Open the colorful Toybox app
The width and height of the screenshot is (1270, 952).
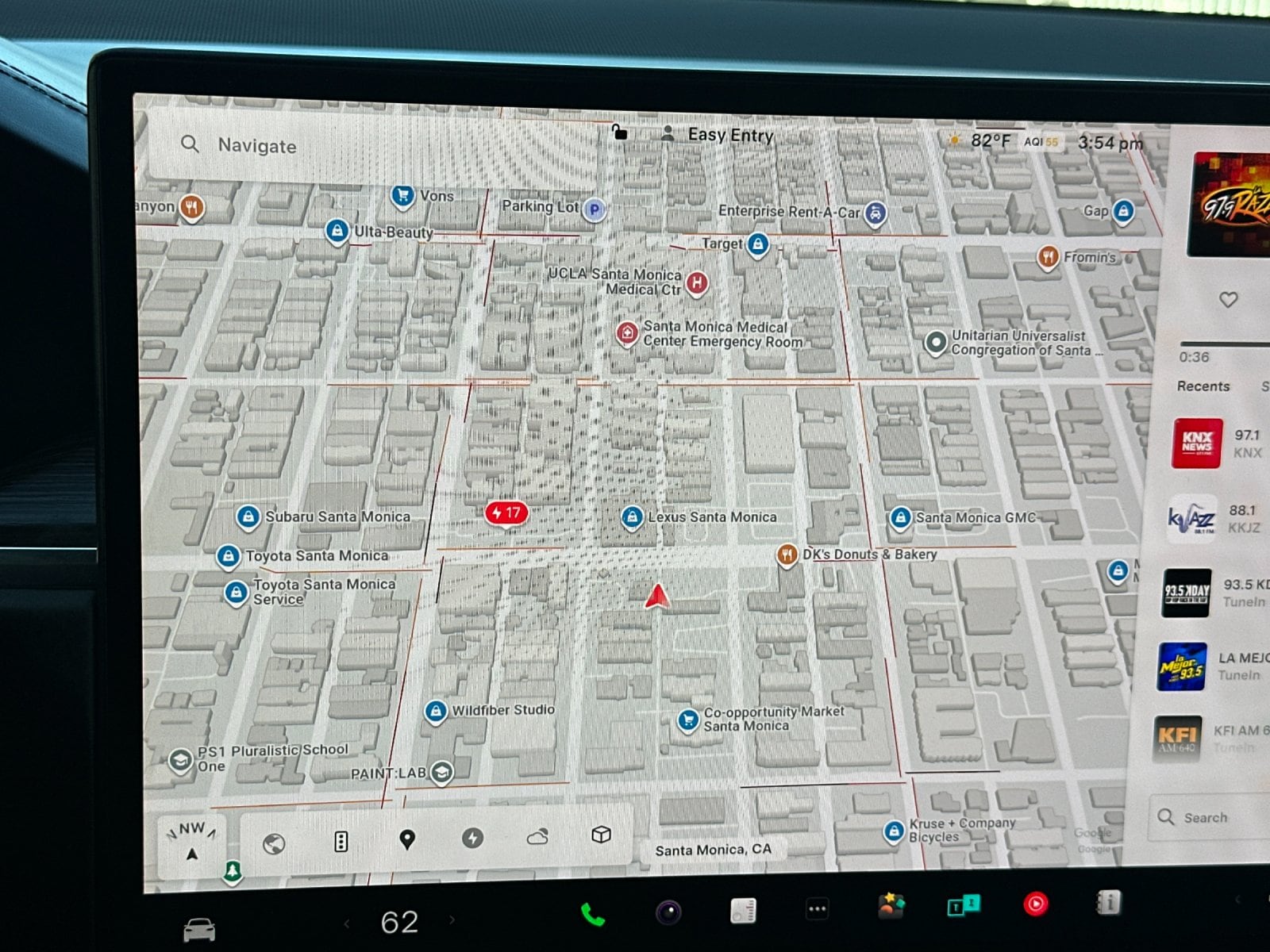point(891,906)
